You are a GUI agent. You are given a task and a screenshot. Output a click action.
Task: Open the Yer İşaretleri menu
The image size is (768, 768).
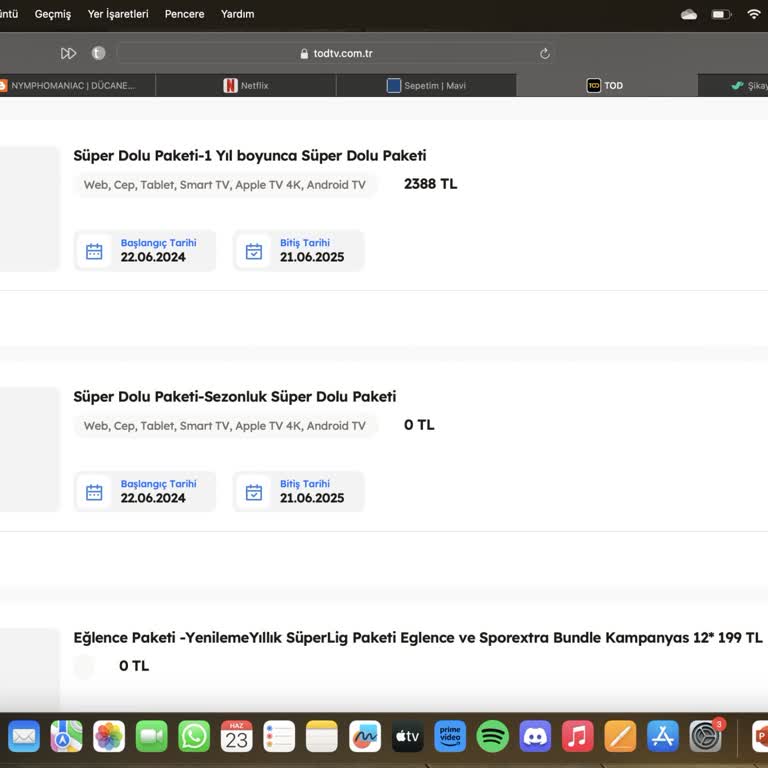[118, 14]
